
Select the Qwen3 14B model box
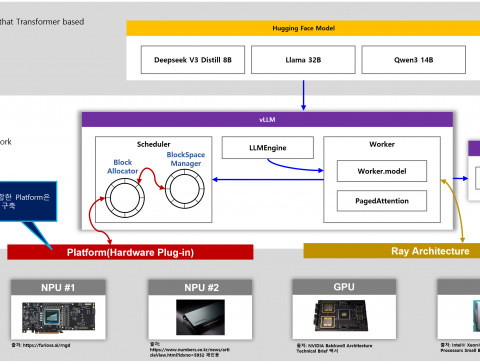coord(414,60)
